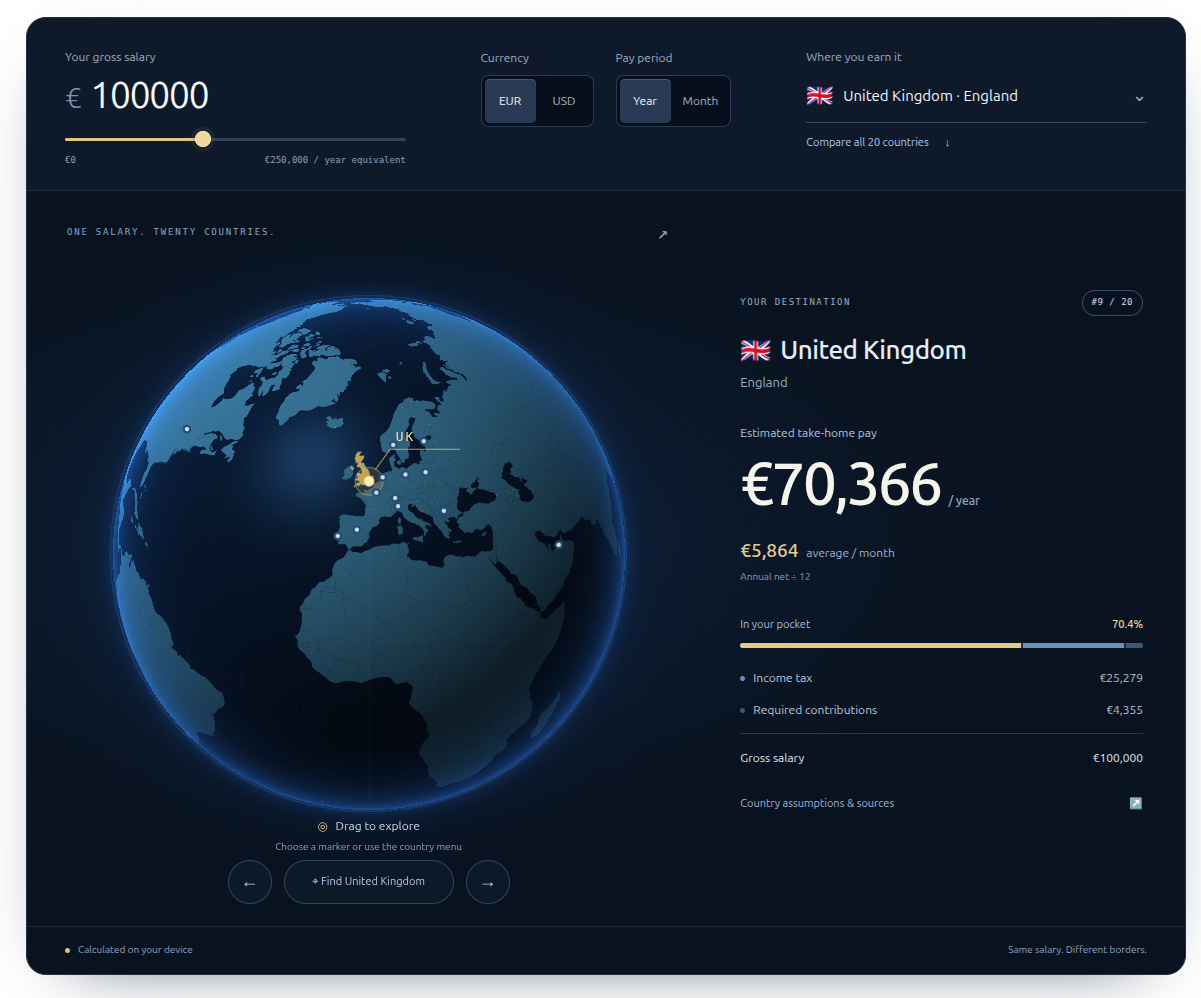The height and width of the screenshot is (998, 1201).
Task: Expand Country assumptions & sources
Action: click(941, 803)
